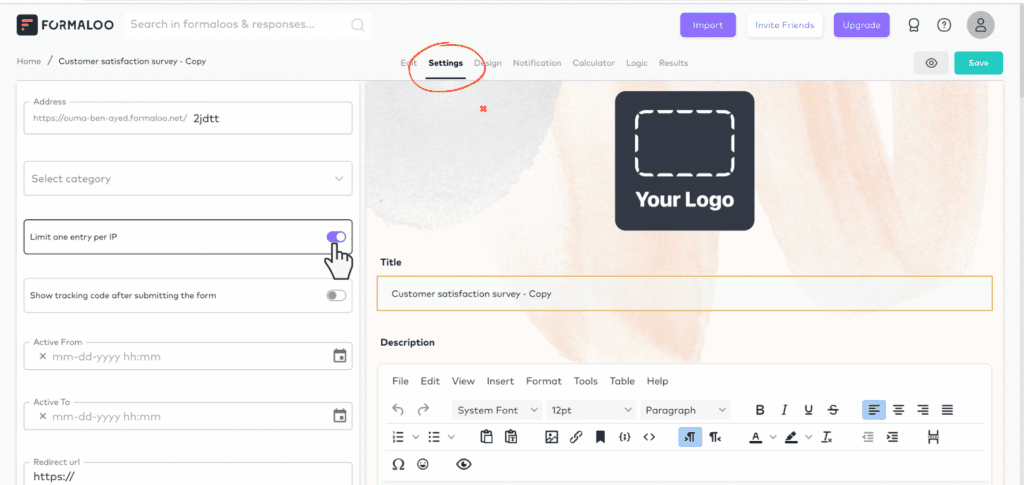
Task: Justify text in the description editor
Action: 947,410
